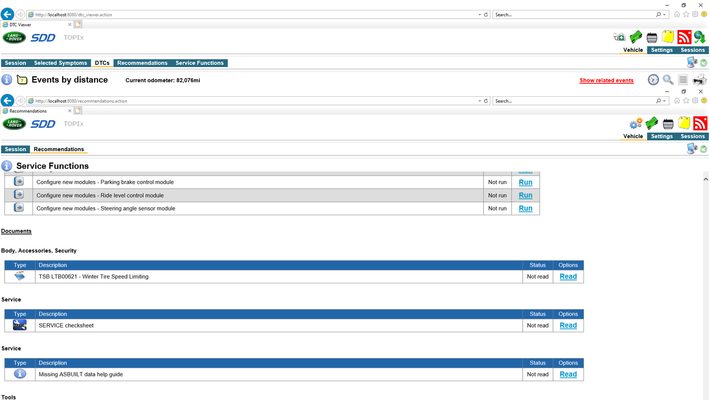Viewport: 710px width, 400px height.
Task: Click the network computer icon in Recommendations window
Action: pyautogui.click(x=691, y=149)
